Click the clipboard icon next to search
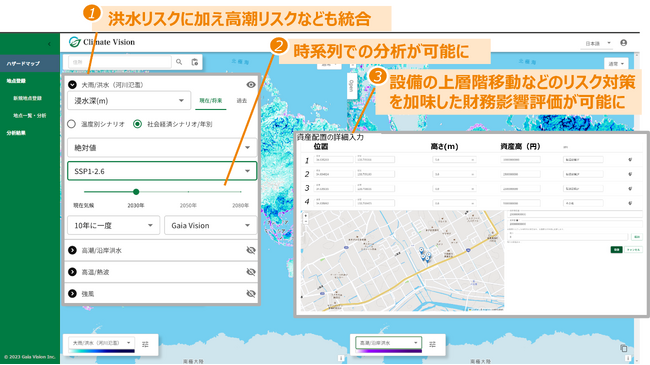This screenshot has height=365, width=650. click(194, 62)
